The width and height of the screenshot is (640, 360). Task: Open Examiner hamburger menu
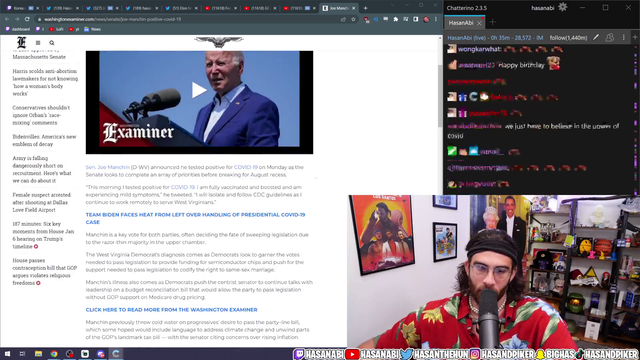tap(38, 43)
